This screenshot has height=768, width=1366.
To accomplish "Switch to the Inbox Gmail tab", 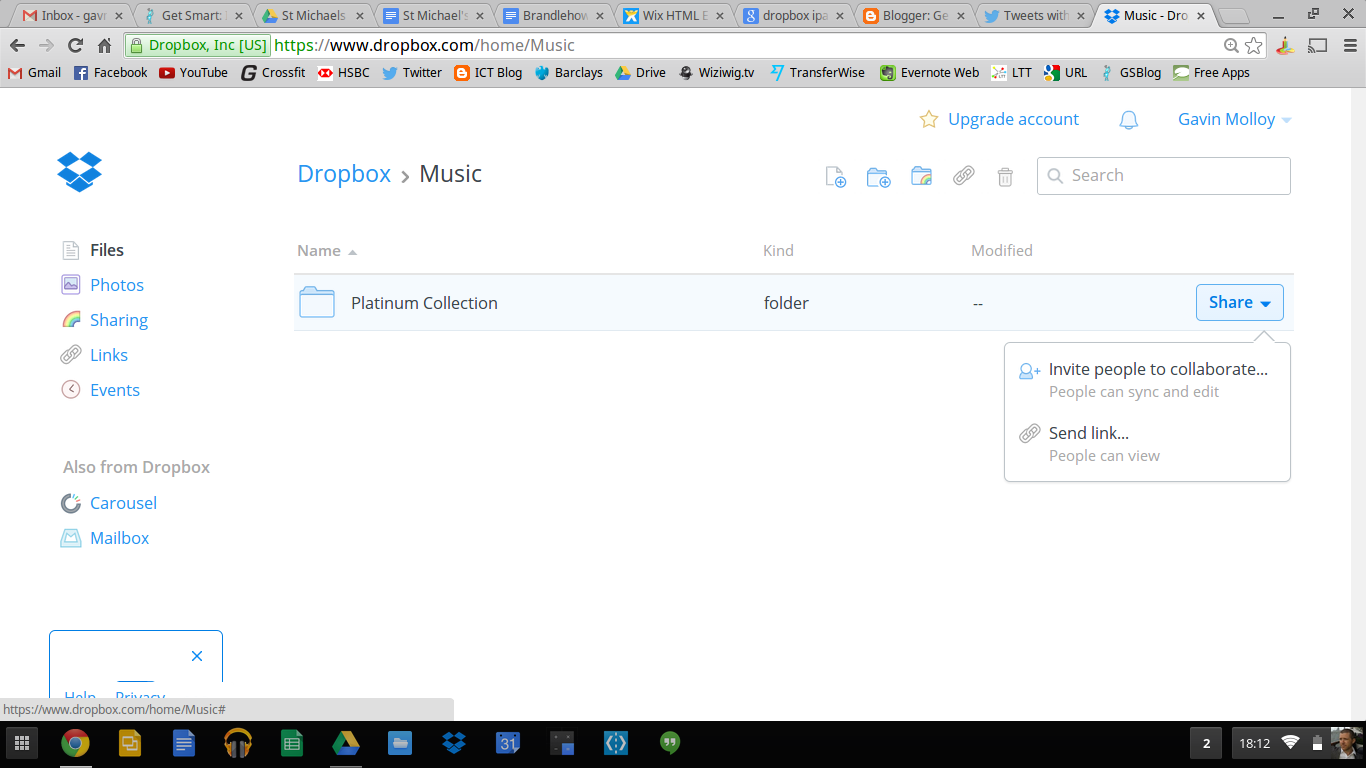I will point(71,16).
